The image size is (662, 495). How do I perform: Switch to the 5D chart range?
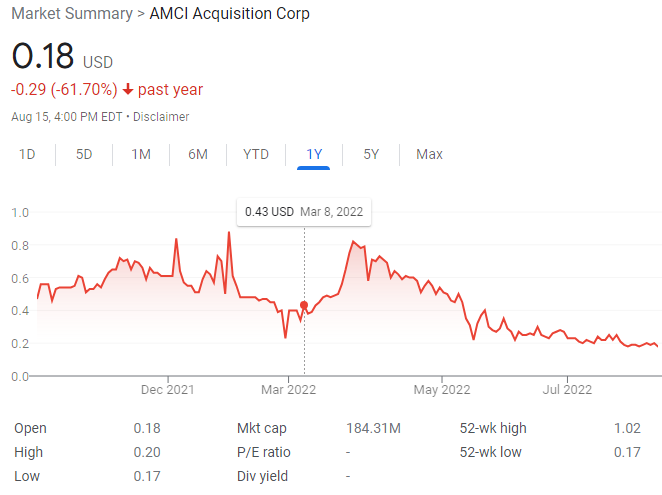84,154
